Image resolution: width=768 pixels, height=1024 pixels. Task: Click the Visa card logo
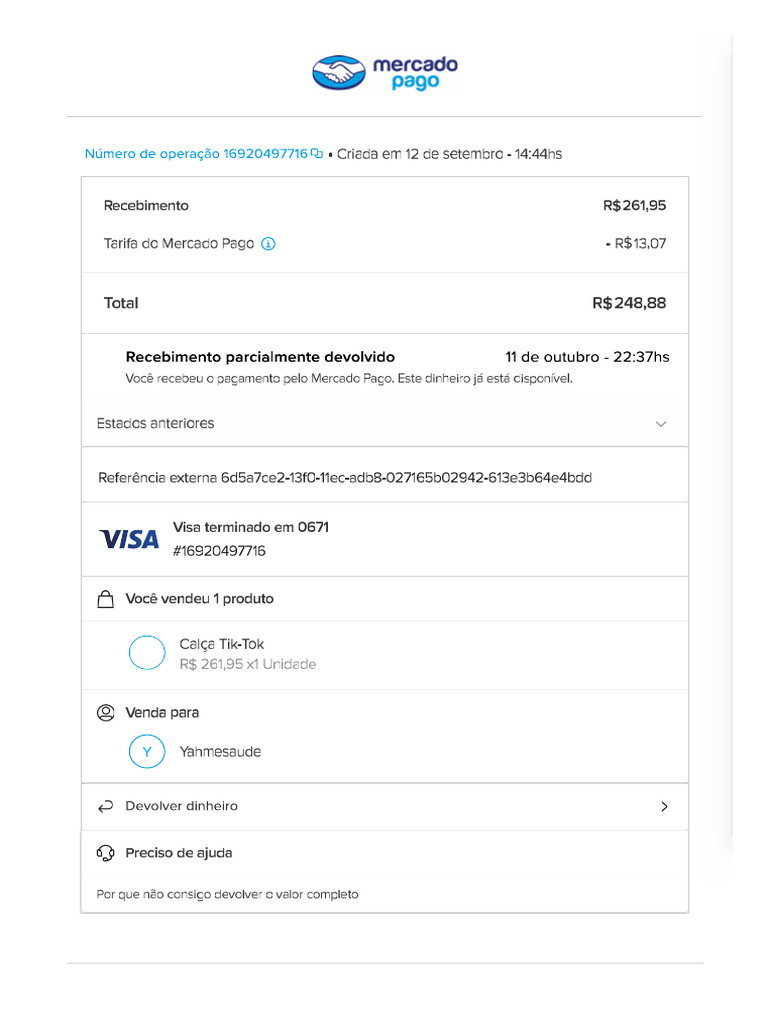(x=129, y=539)
